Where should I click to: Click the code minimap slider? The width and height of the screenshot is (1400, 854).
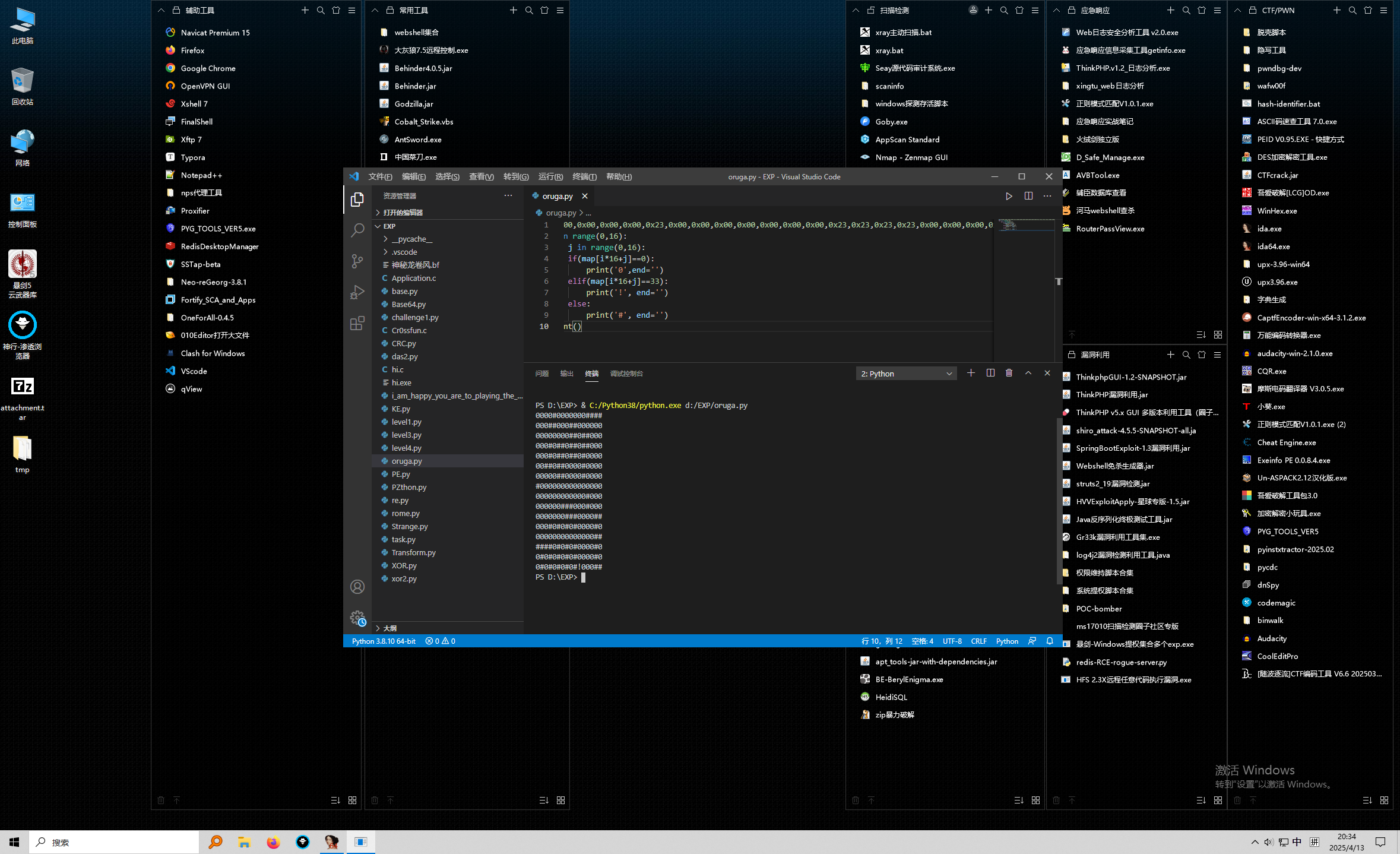pyautogui.click(x=1025, y=225)
